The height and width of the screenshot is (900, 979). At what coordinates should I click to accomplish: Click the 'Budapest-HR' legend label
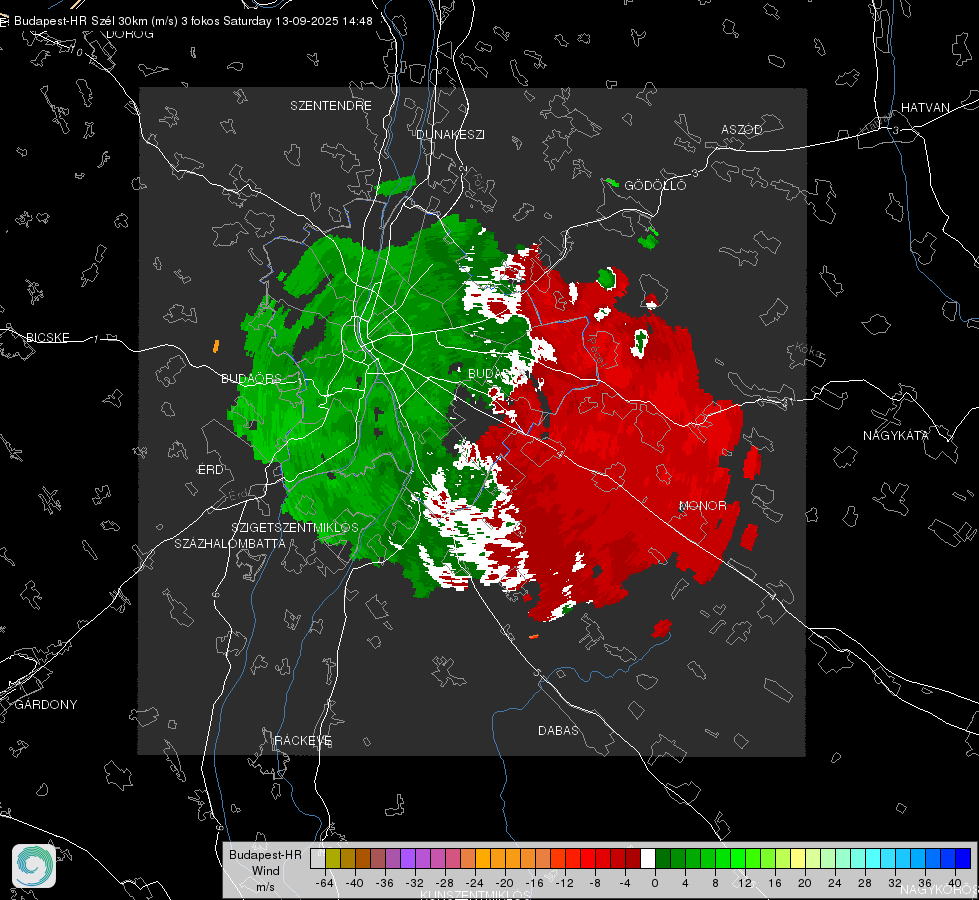tap(265, 854)
